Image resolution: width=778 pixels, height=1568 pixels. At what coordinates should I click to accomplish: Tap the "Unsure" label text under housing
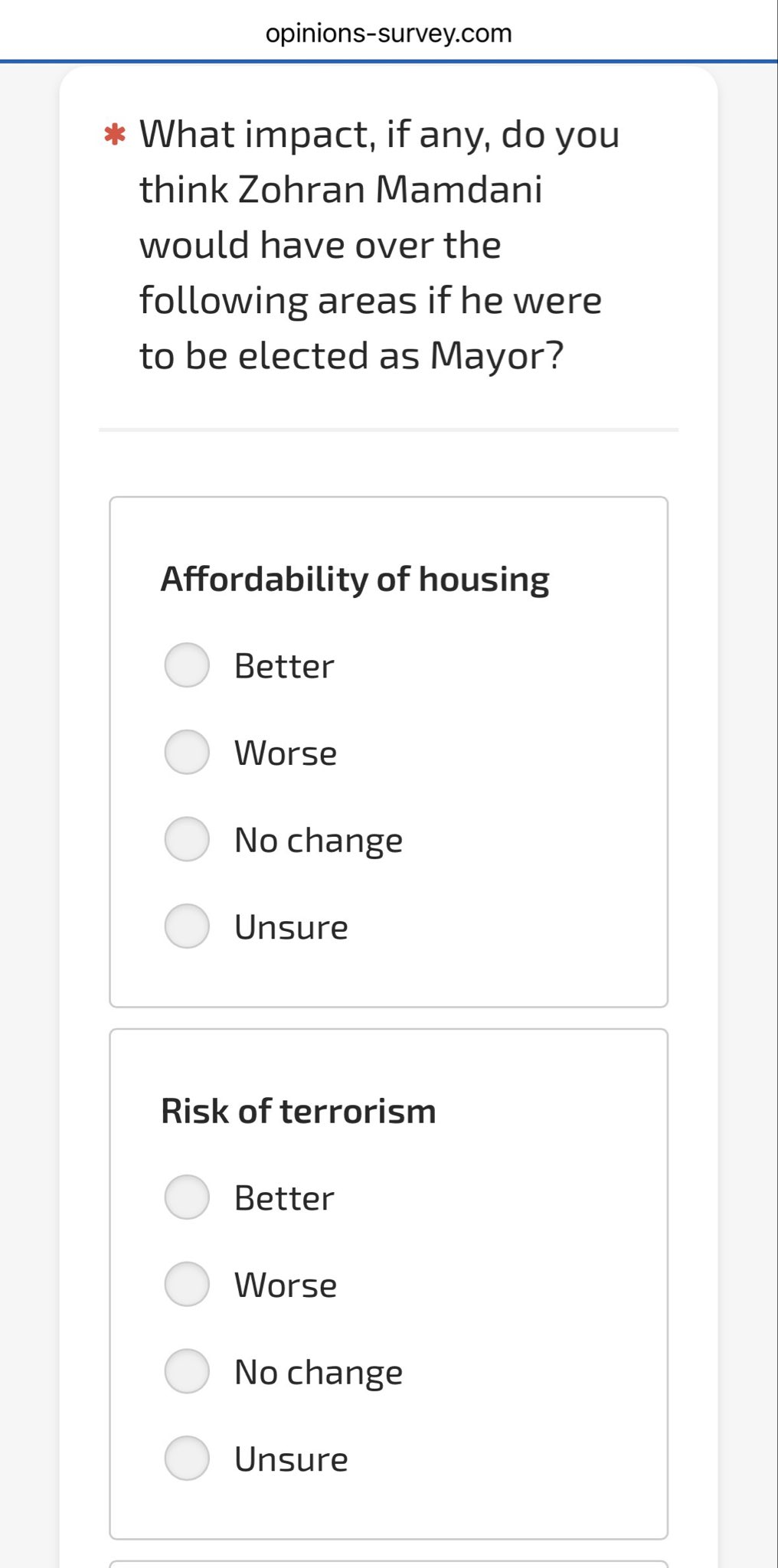[291, 927]
